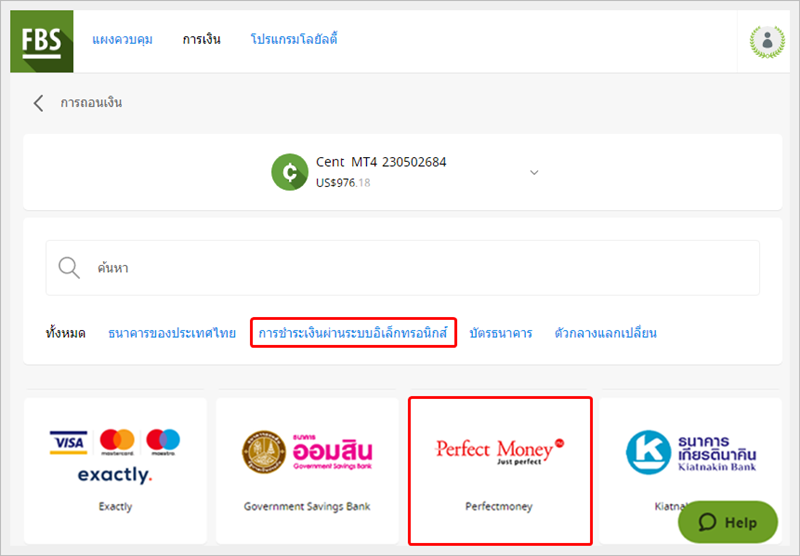Select the ธนาคารของประเทศไทย filter tab
The width and height of the screenshot is (800, 556).
(172, 333)
